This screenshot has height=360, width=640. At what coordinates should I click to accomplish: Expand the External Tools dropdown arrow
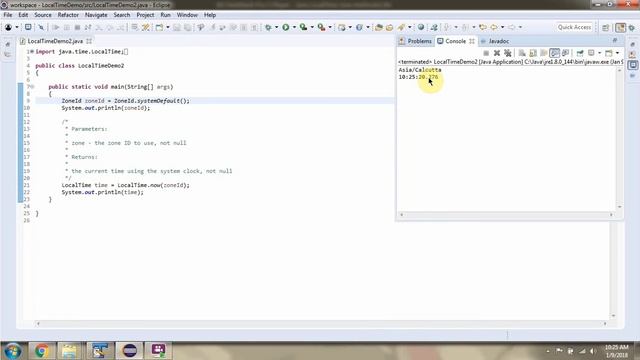pos(330,27)
